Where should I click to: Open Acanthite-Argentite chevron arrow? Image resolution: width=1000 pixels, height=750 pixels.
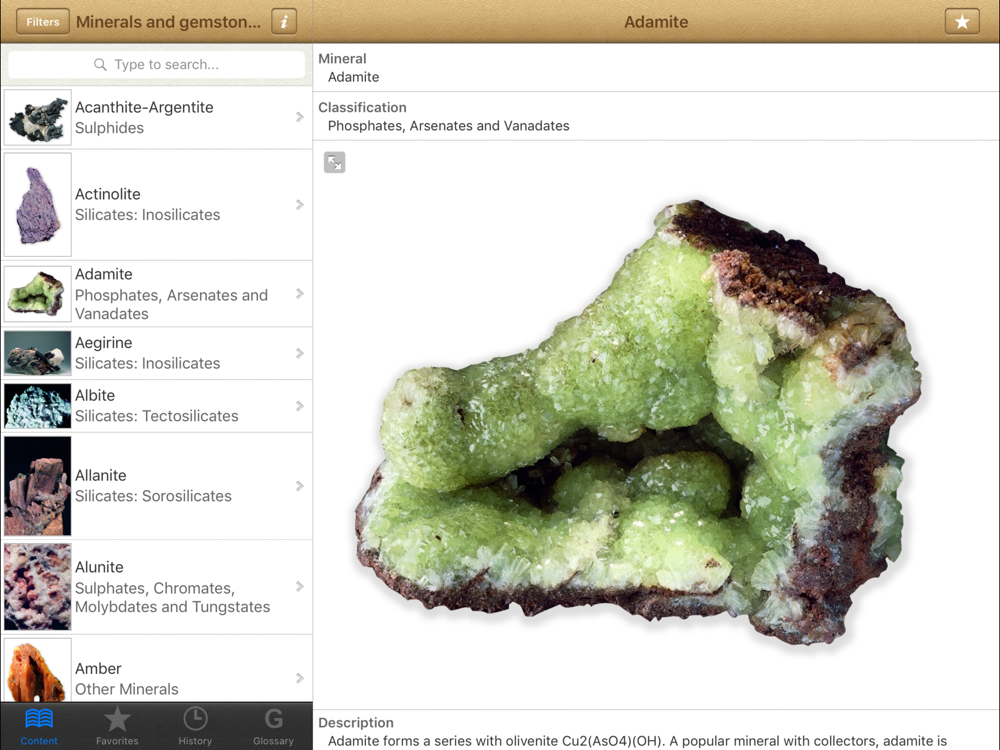pos(300,117)
